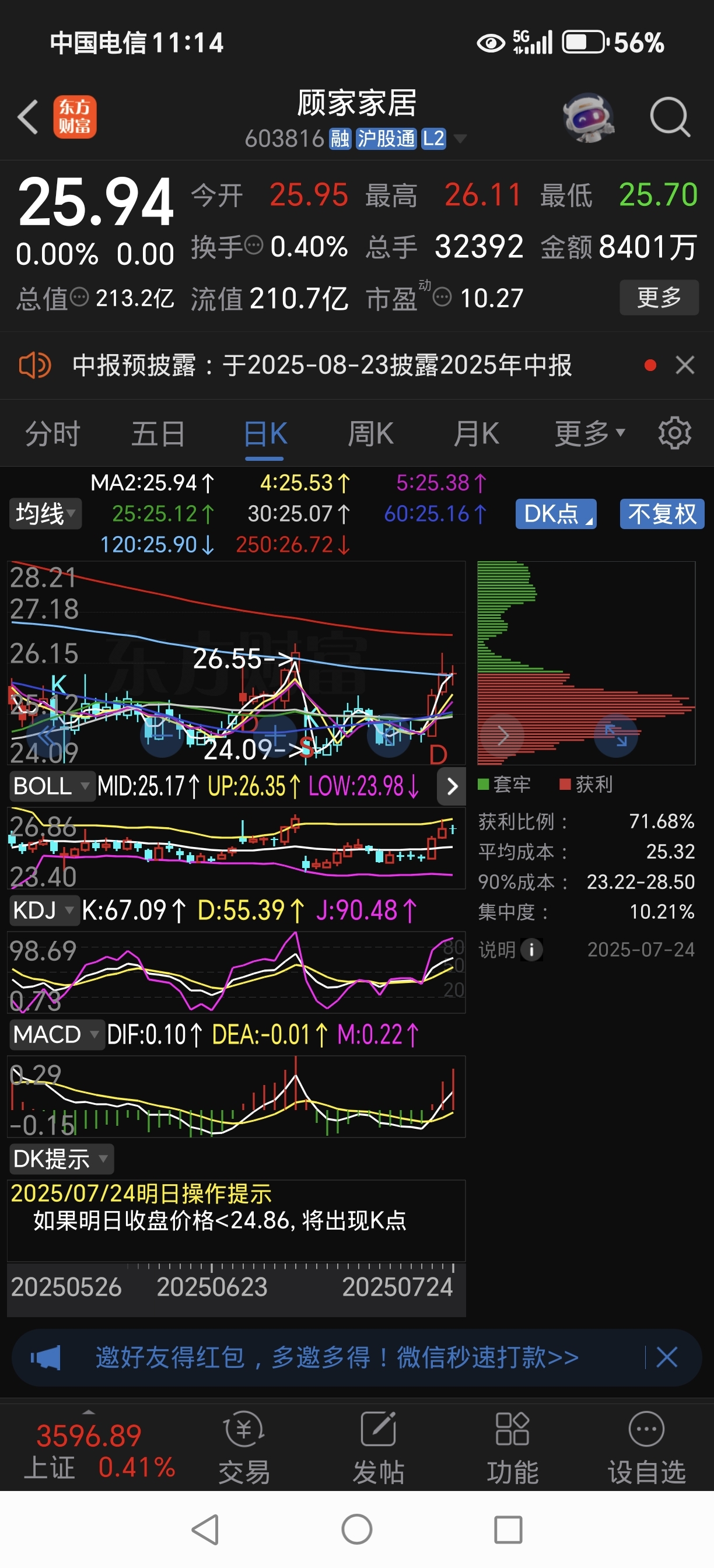The image size is (714, 1568).
Task: Tap the 融 margin badge
Action: coord(339,139)
